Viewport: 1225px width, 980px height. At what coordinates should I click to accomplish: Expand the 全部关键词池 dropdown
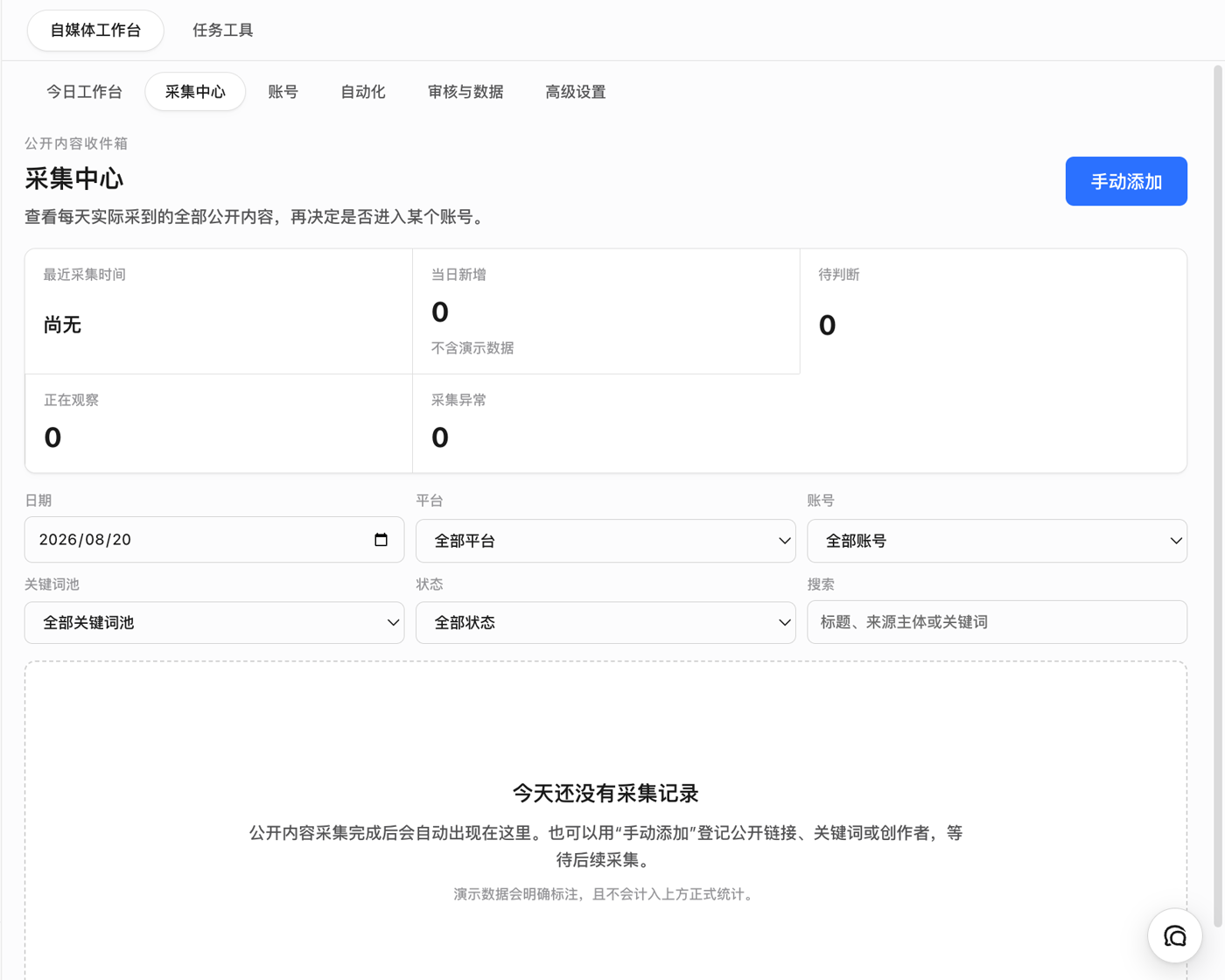click(214, 622)
